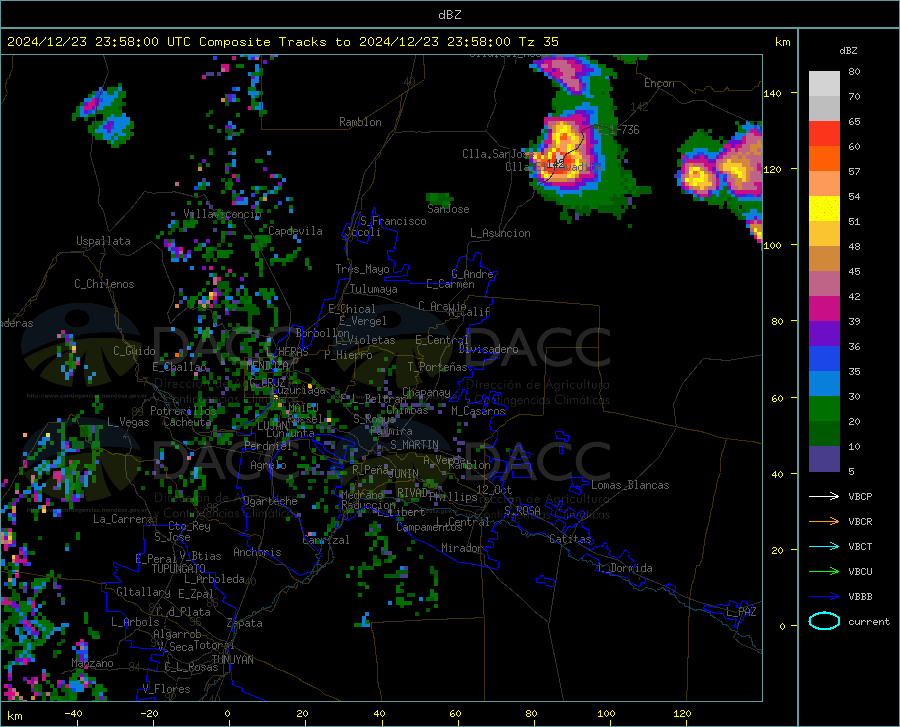Click the La_Carrera label
900x727 pixels.
(123, 519)
